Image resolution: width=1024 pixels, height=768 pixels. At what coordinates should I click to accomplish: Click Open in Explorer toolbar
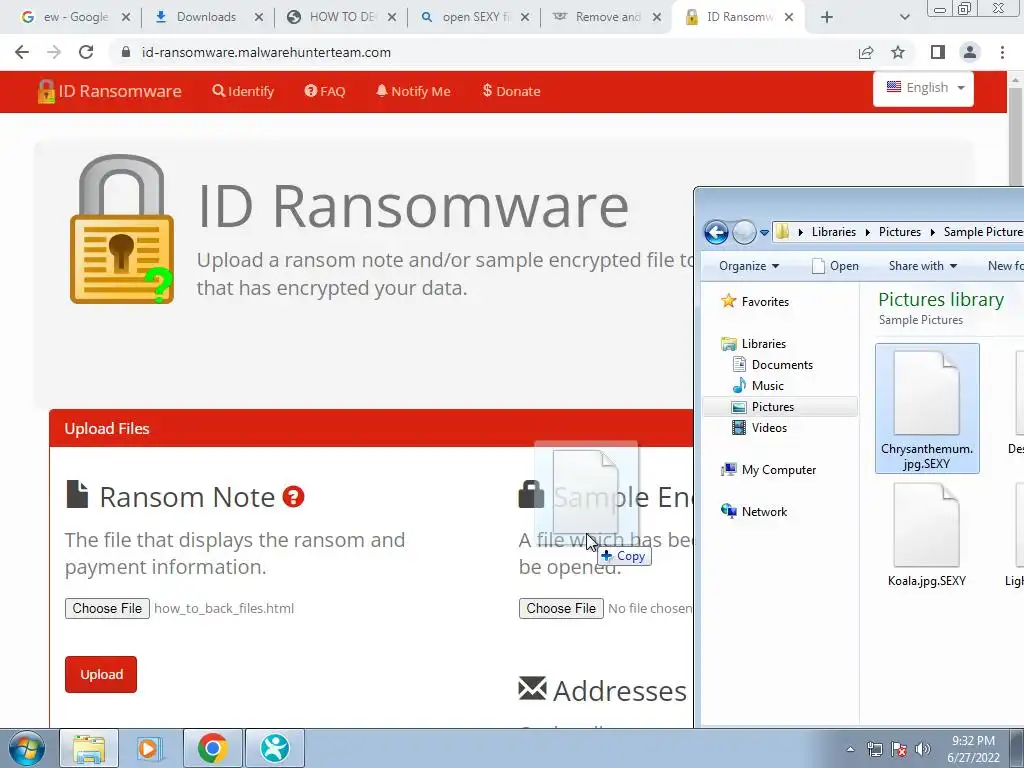tap(835, 266)
